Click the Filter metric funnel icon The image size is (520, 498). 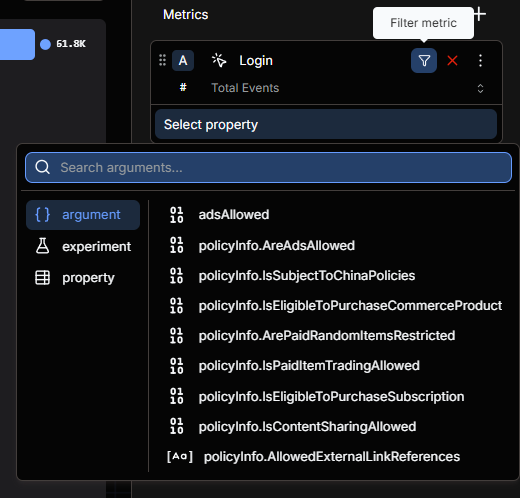click(x=424, y=61)
